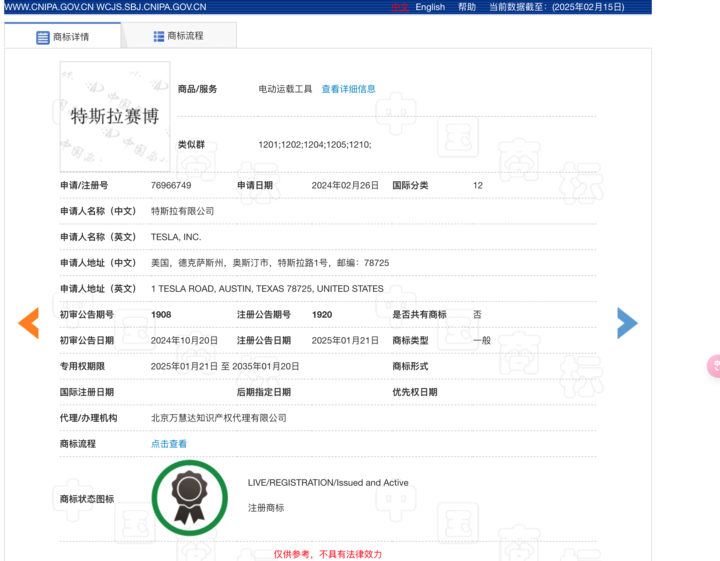This screenshot has width=720, height=561.
Task: Click data cutoff date 2025年02月15日 in header
Action: pos(588,7)
